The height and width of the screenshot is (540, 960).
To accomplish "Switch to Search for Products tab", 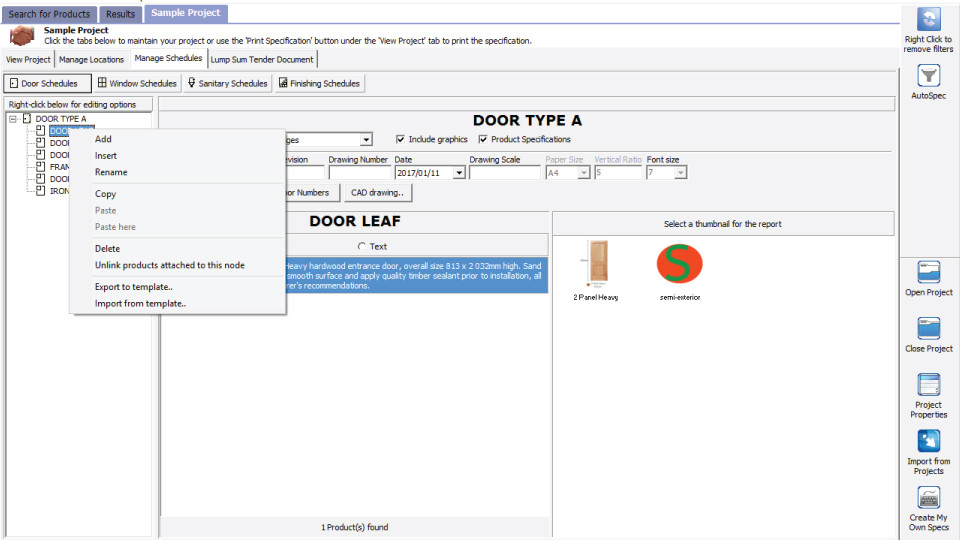I will (49, 13).
